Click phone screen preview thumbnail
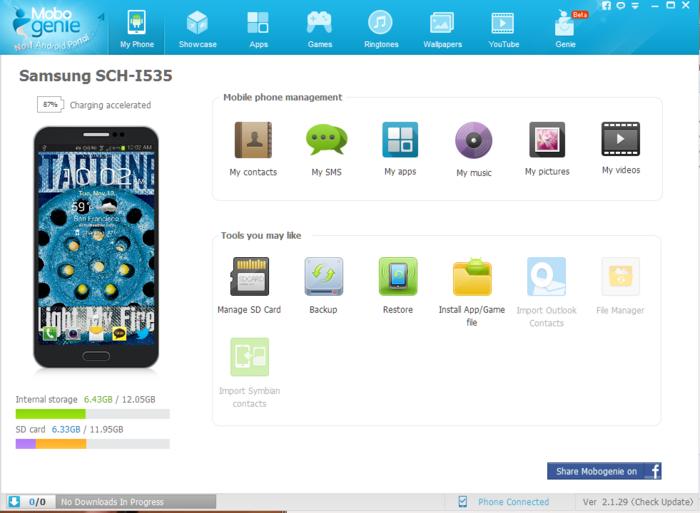700x513 pixels. click(96, 247)
